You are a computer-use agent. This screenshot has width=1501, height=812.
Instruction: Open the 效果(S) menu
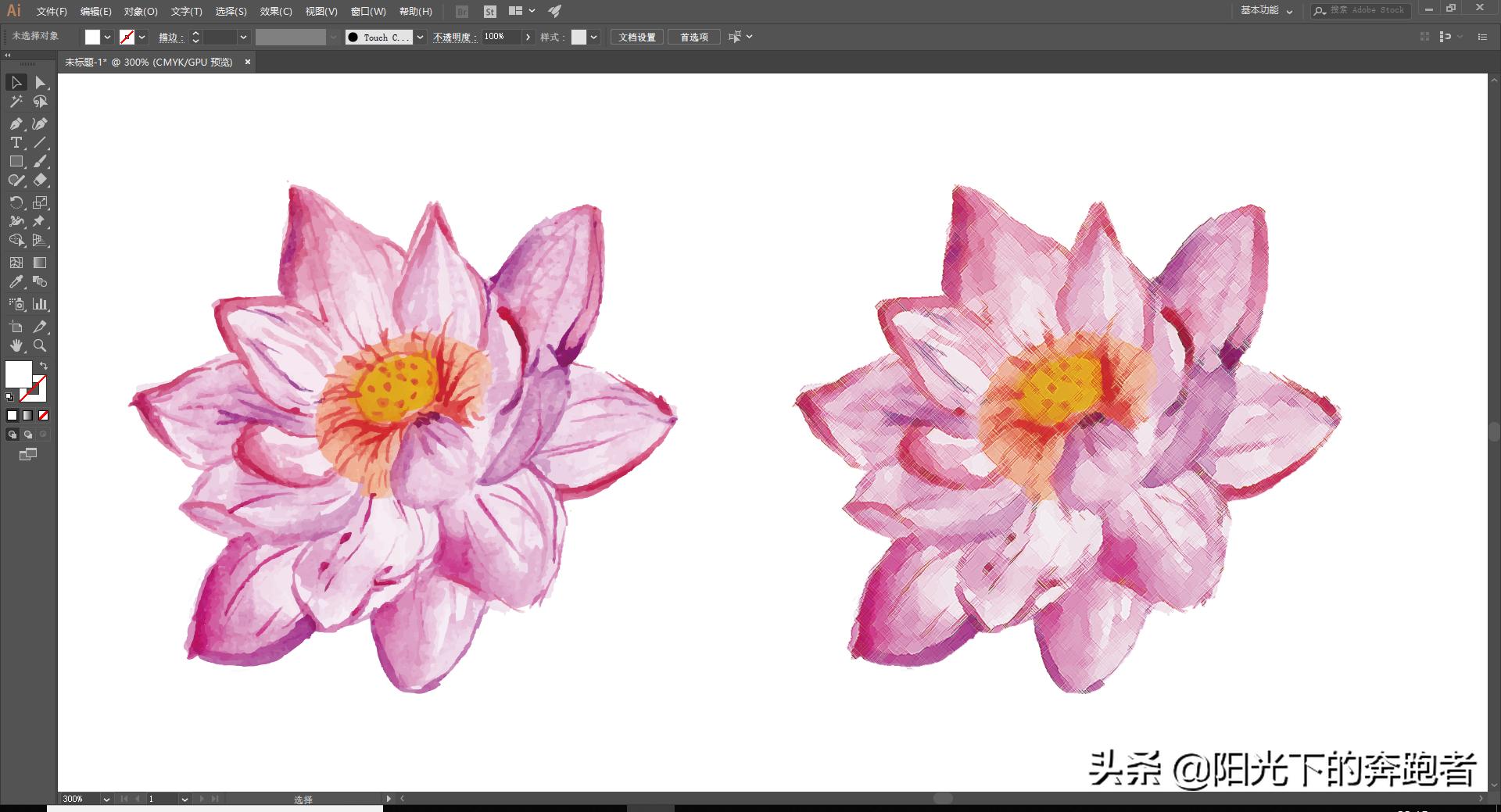tap(275, 11)
